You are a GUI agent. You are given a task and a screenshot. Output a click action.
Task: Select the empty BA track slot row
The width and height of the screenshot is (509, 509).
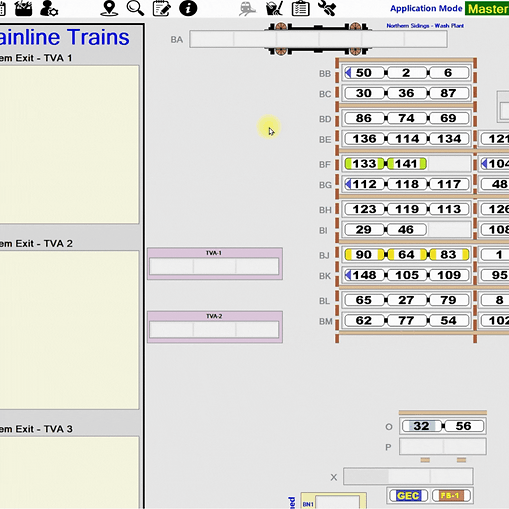318,39
